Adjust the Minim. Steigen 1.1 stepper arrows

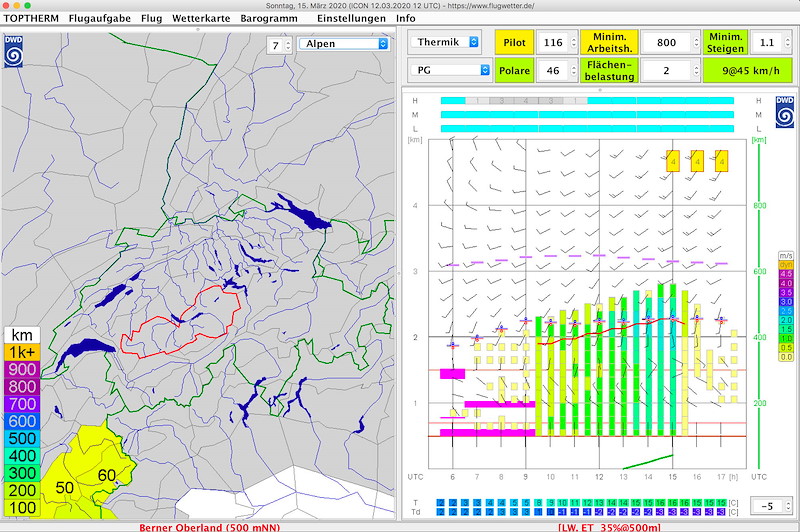coord(788,42)
